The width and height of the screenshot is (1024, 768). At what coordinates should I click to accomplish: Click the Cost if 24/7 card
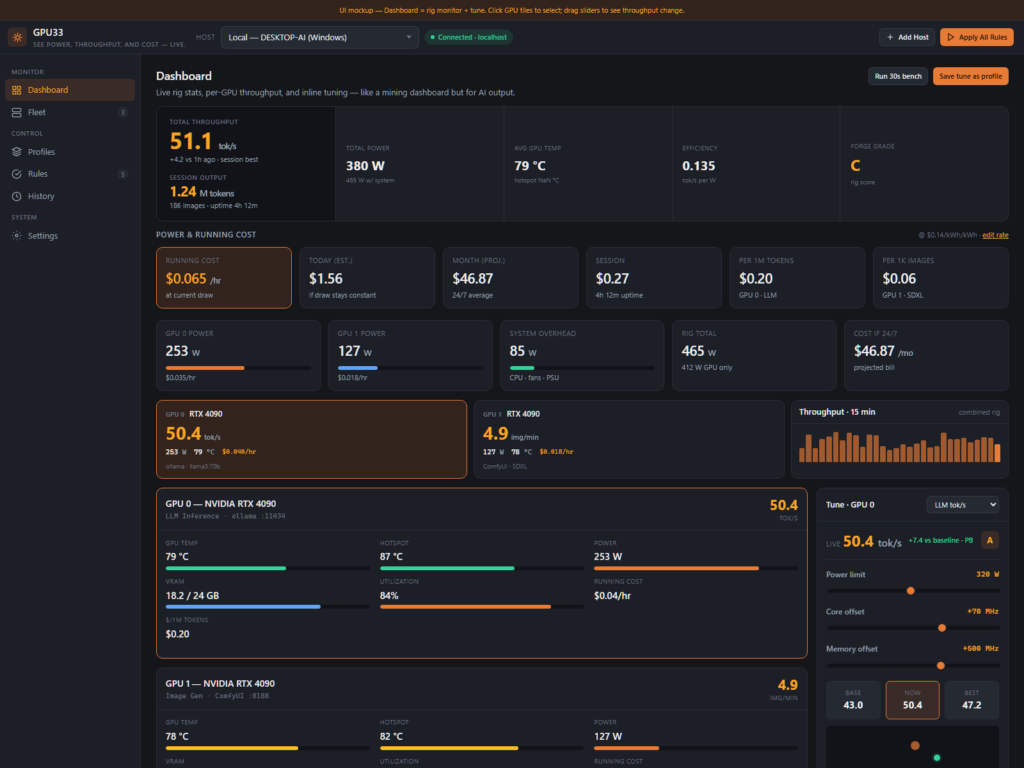point(926,355)
